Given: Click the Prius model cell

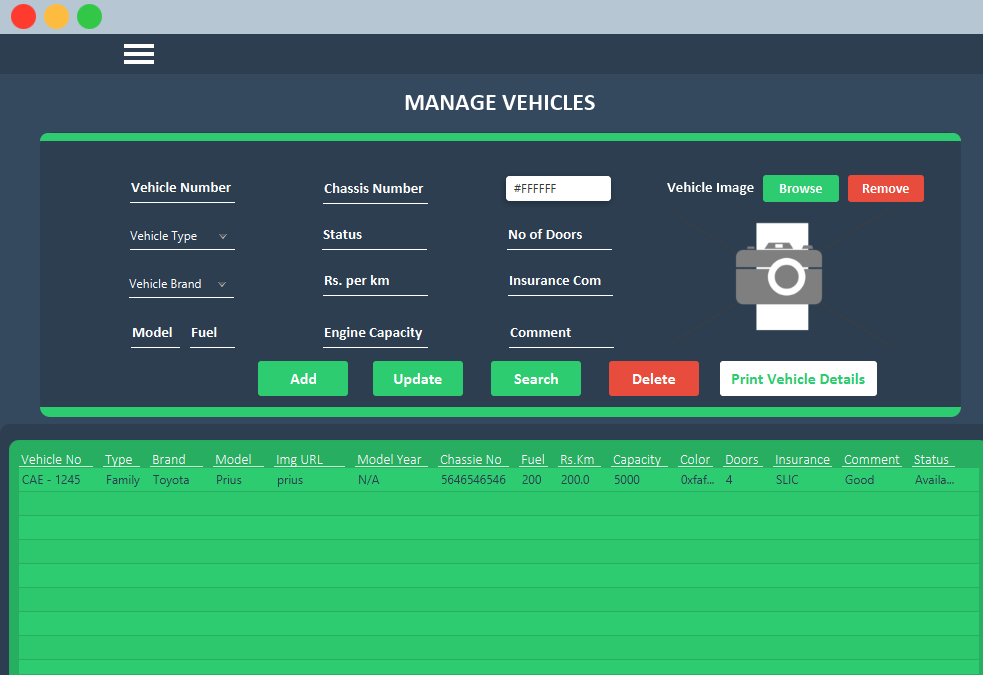Looking at the screenshot, I should (229, 479).
